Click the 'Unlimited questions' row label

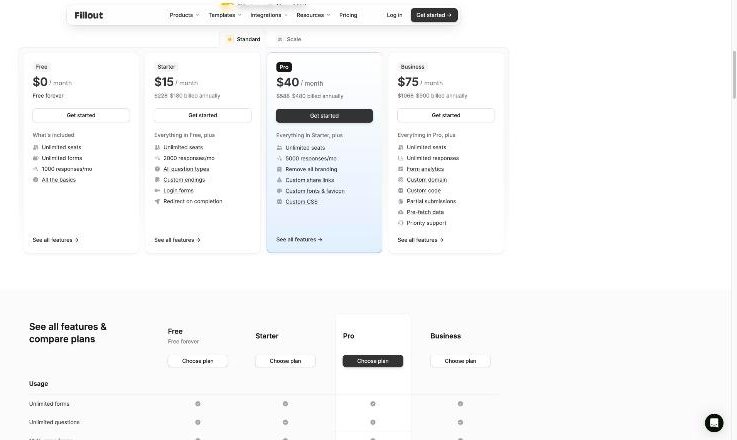[x=54, y=422]
